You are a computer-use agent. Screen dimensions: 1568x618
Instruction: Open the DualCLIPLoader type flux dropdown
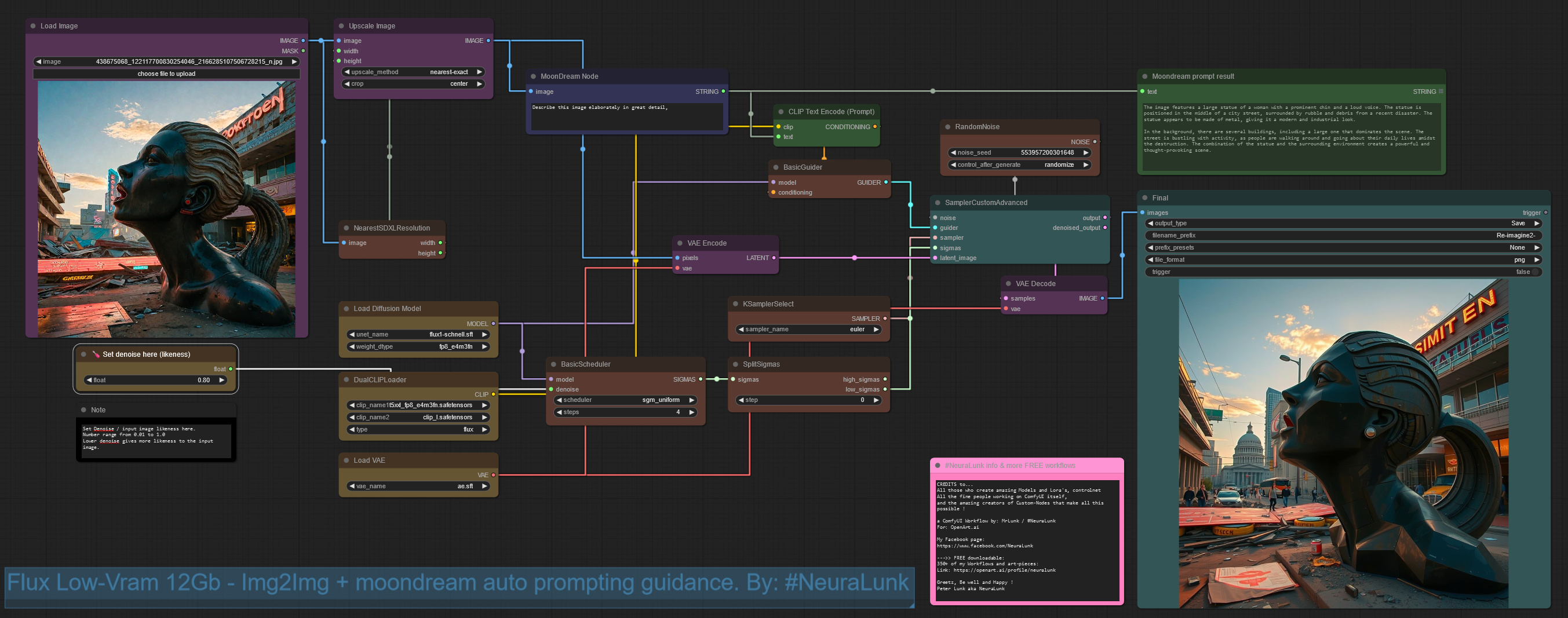[418, 429]
